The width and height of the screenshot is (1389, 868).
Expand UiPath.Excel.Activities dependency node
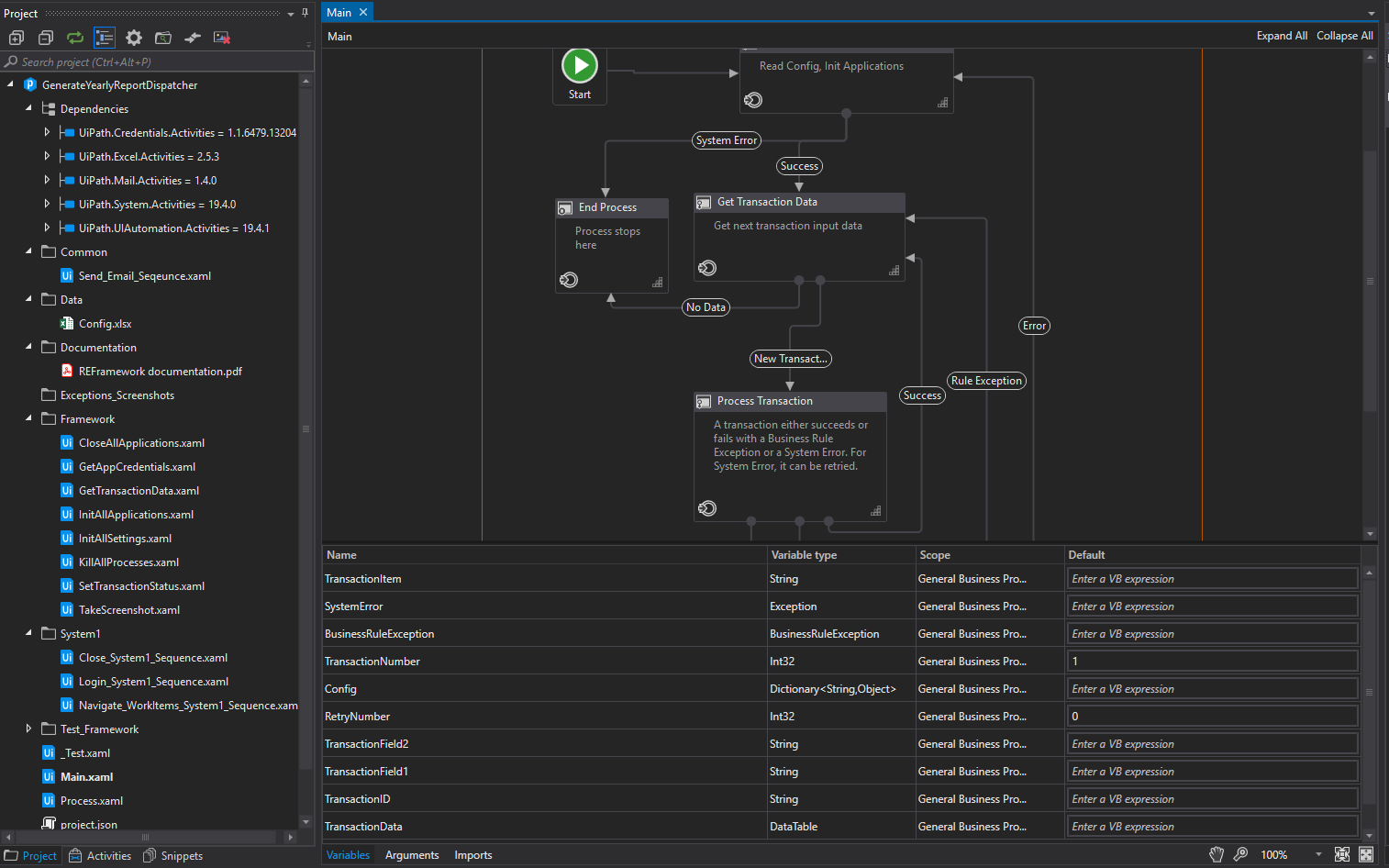click(x=47, y=156)
